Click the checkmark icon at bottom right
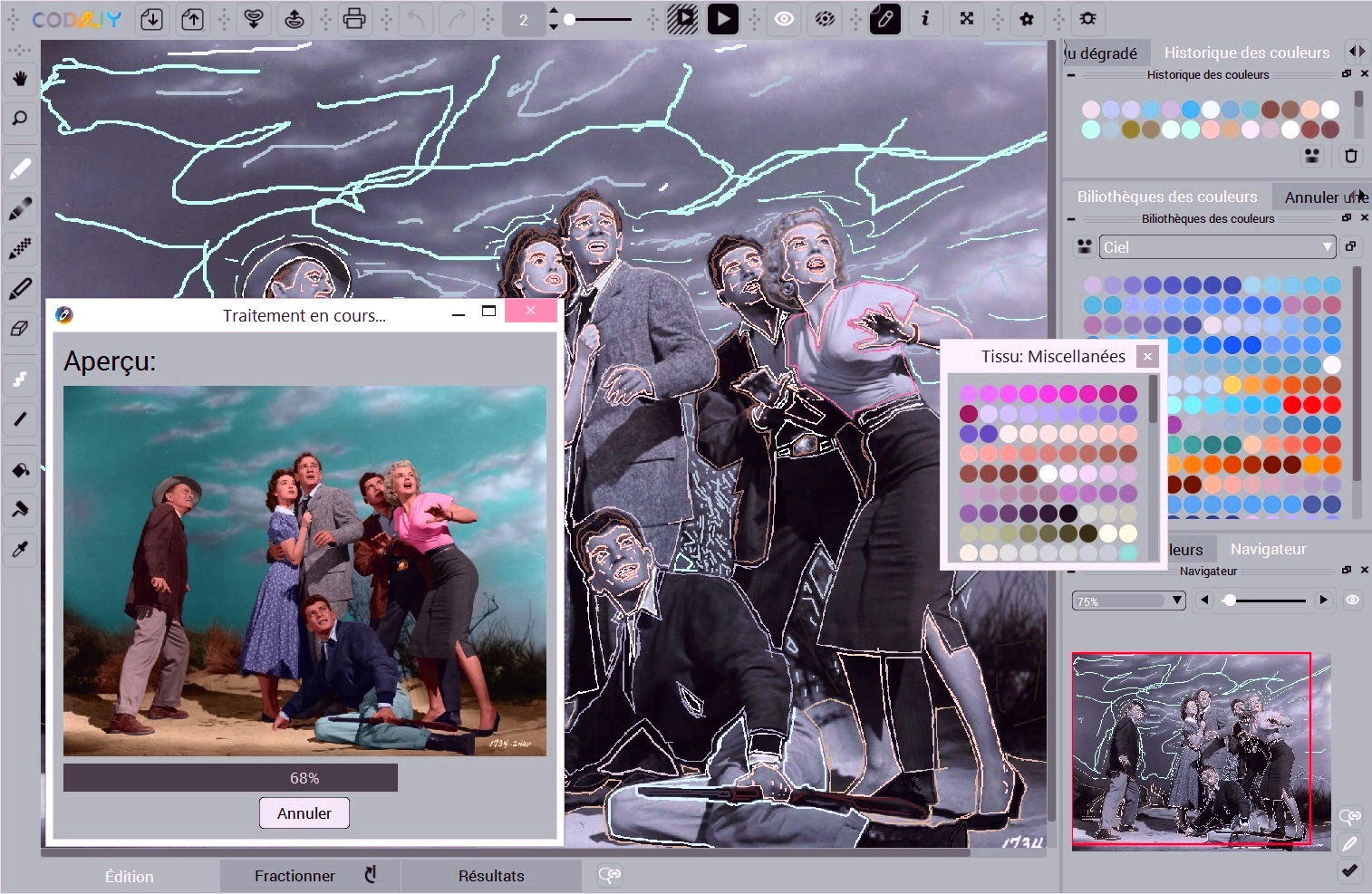The width and height of the screenshot is (1372, 894). click(x=1349, y=870)
